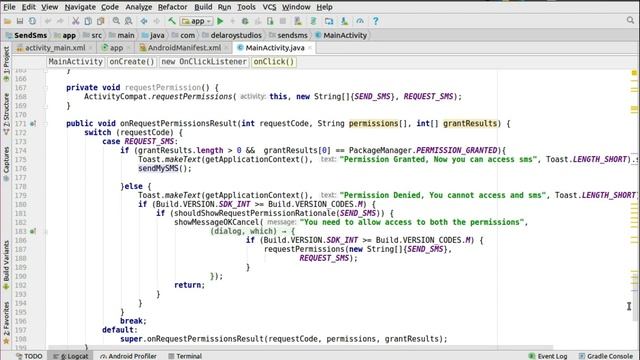Open the File menu
Image resolution: width=640 pixels, height=360 pixels.
tap(9, 7)
